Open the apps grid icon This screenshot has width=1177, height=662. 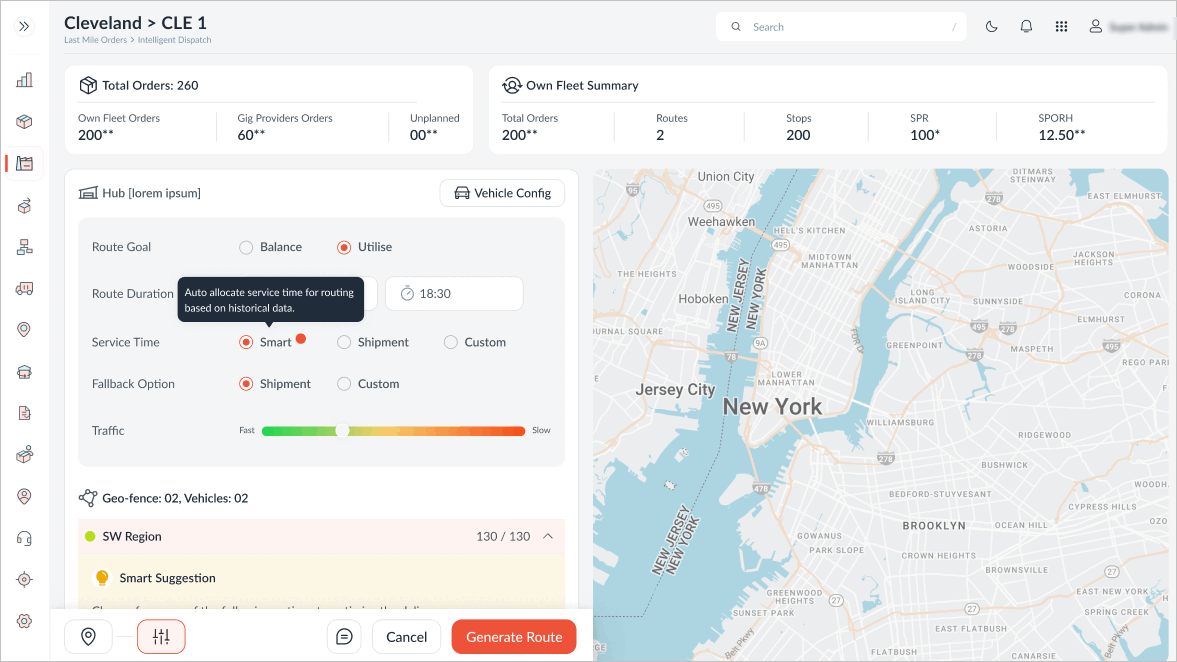[1061, 26]
